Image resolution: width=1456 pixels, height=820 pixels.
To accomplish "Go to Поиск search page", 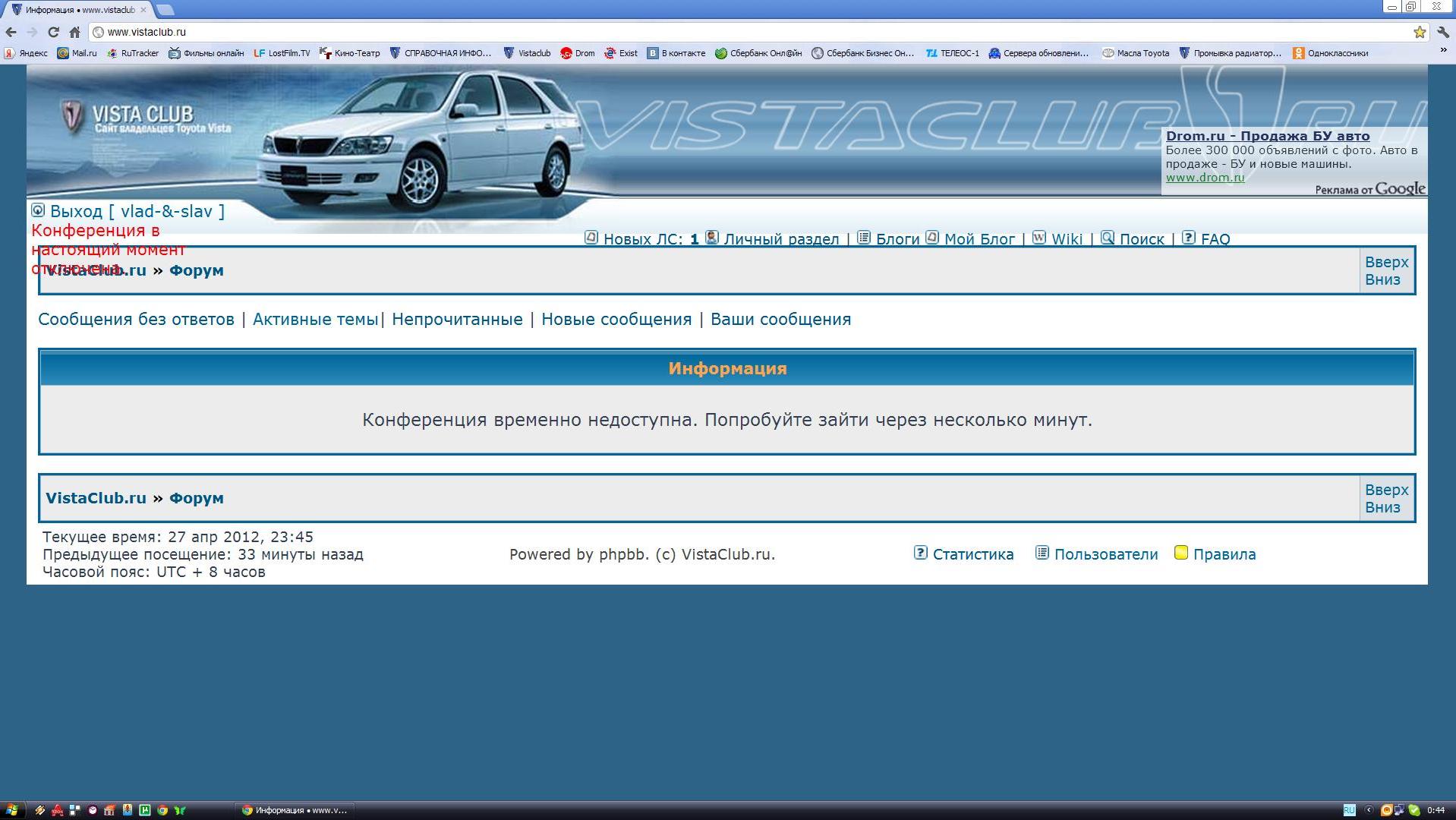I will [1141, 239].
